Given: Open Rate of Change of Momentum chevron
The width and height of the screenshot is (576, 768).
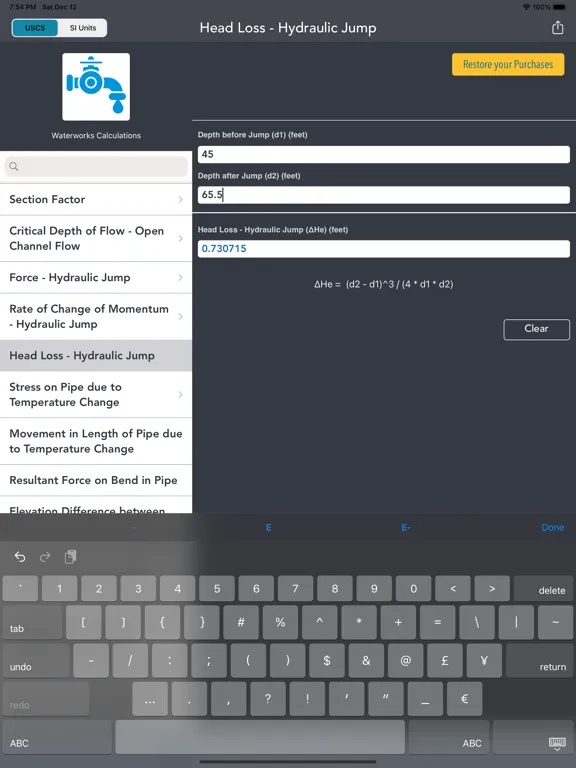Looking at the screenshot, I should 180,316.
